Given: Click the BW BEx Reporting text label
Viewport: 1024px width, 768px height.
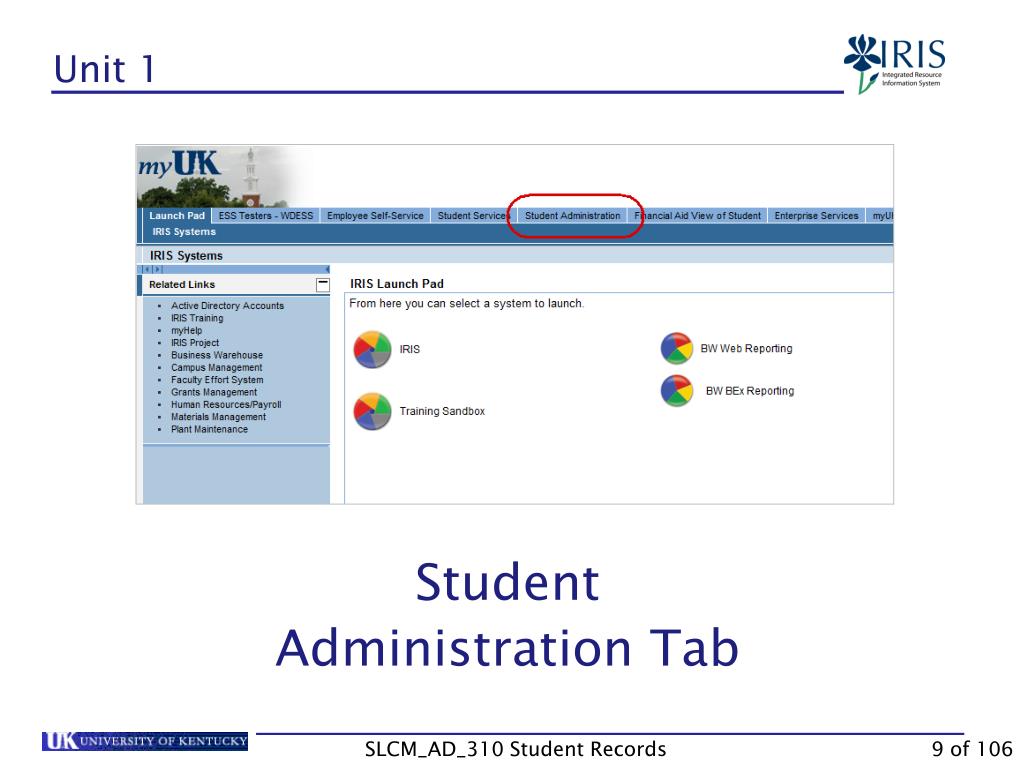Looking at the screenshot, I should pyautogui.click(x=750, y=391).
